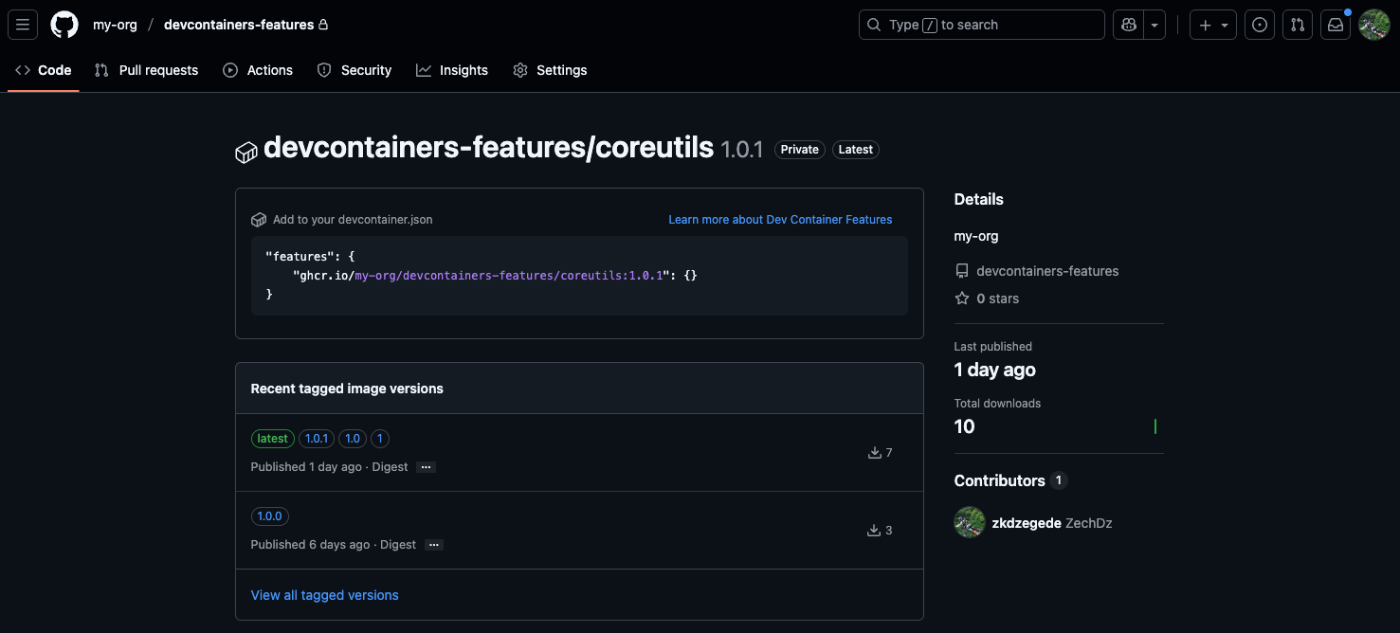Open the hamburger navigation menu

(23, 25)
